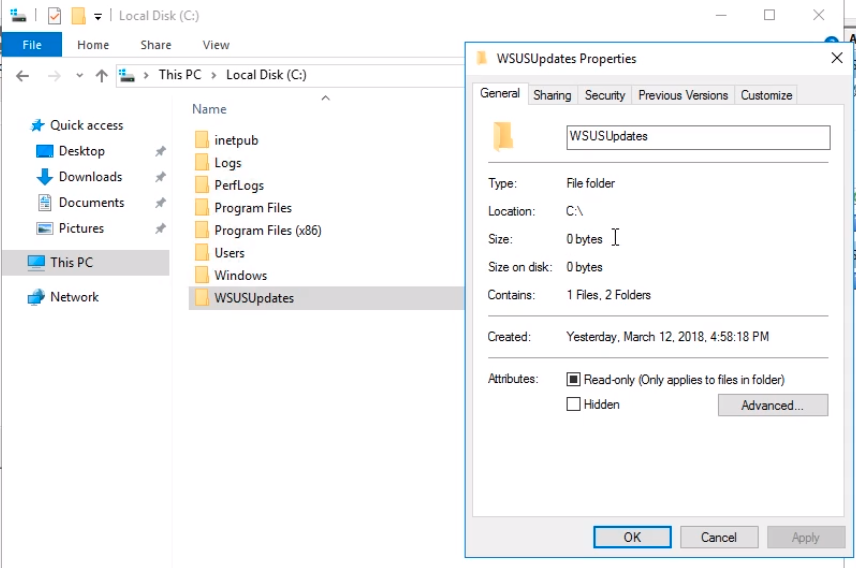Click the WSUSUpdates folder name text field

[x=697, y=137]
